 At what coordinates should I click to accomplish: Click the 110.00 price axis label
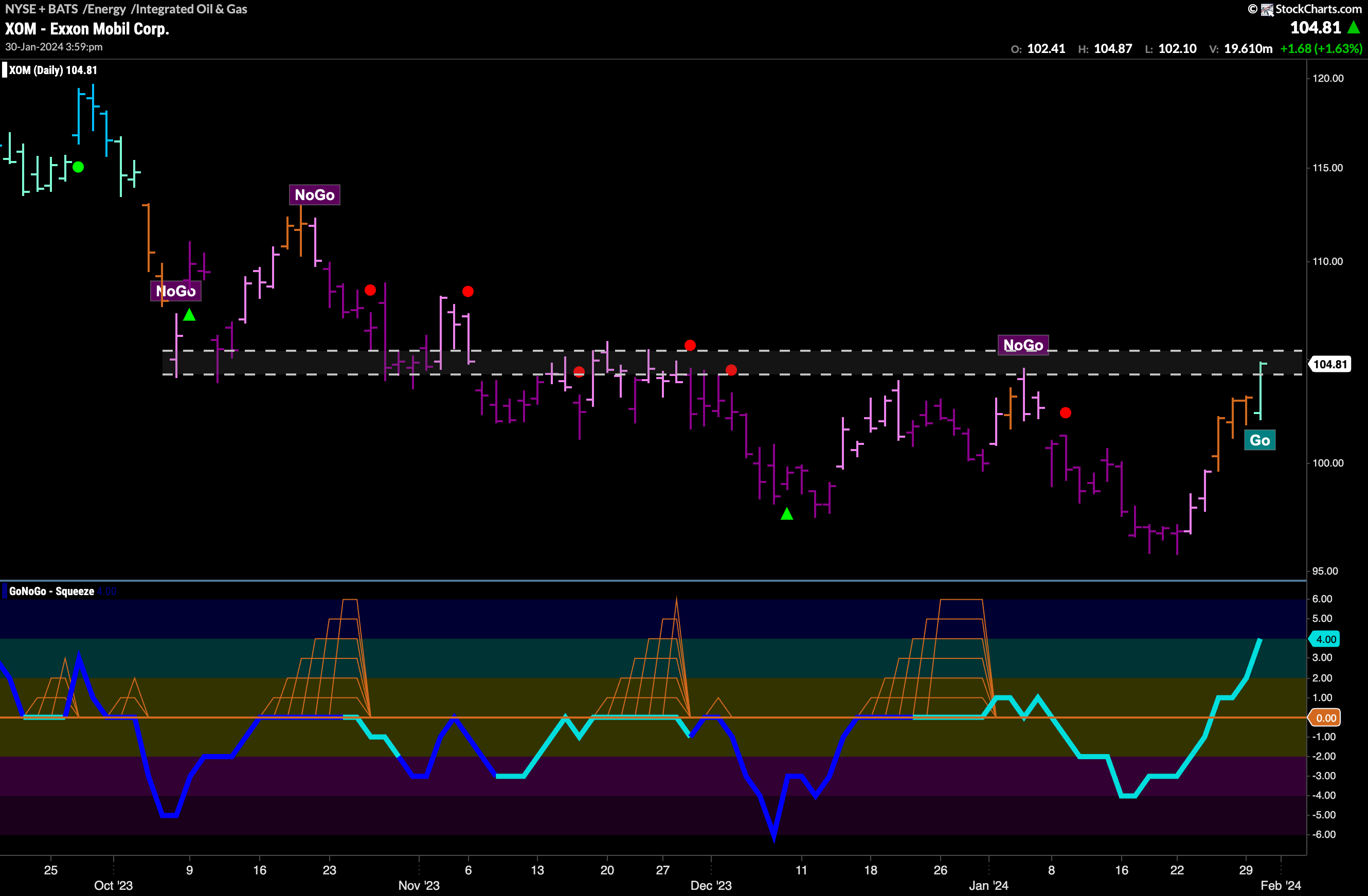point(1328,261)
